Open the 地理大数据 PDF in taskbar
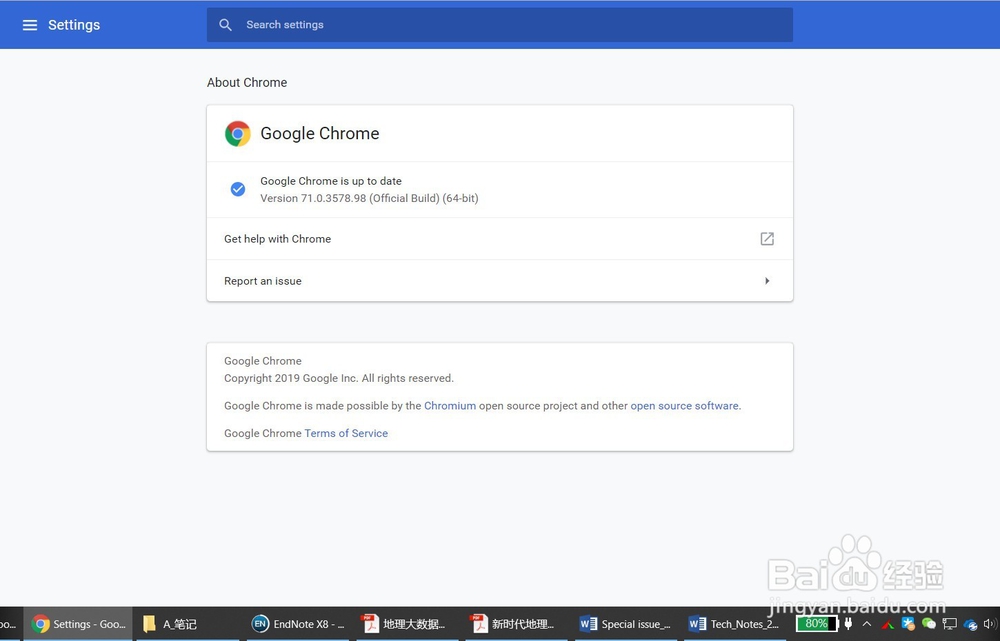The height and width of the screenshot is (641, 1000). 407,624
